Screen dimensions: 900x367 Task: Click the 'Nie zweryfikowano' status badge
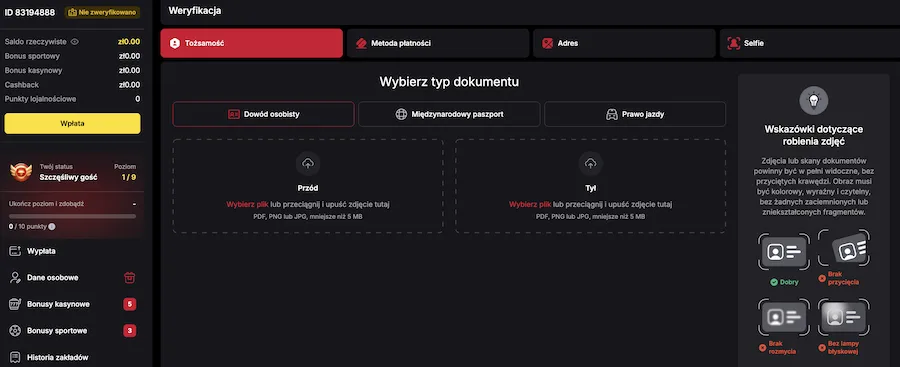[x=102, y=12]
